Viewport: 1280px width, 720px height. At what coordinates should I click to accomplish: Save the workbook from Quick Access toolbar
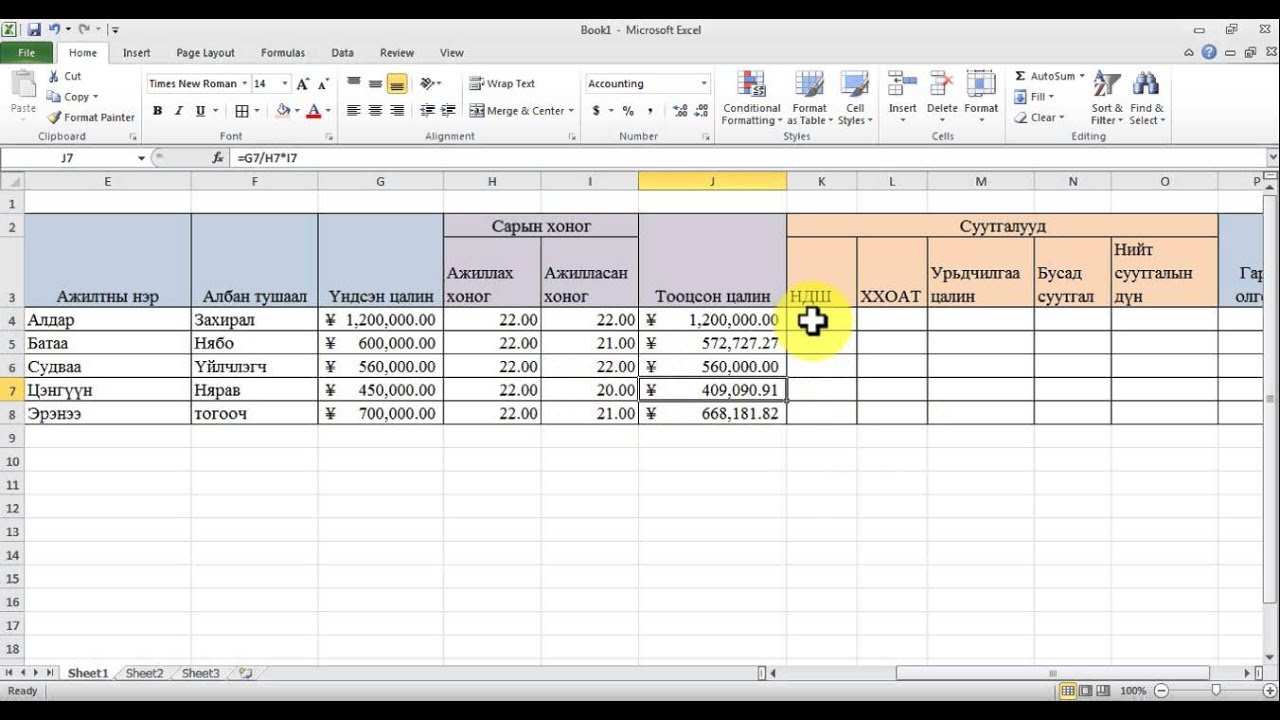34,30
